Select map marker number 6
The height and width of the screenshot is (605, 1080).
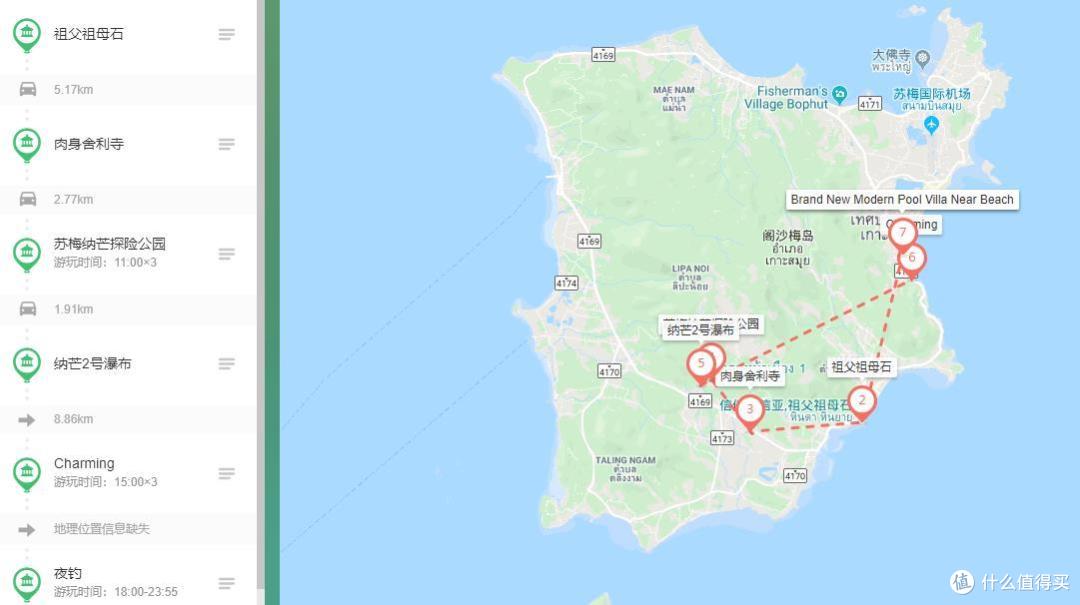coord(913,262)
